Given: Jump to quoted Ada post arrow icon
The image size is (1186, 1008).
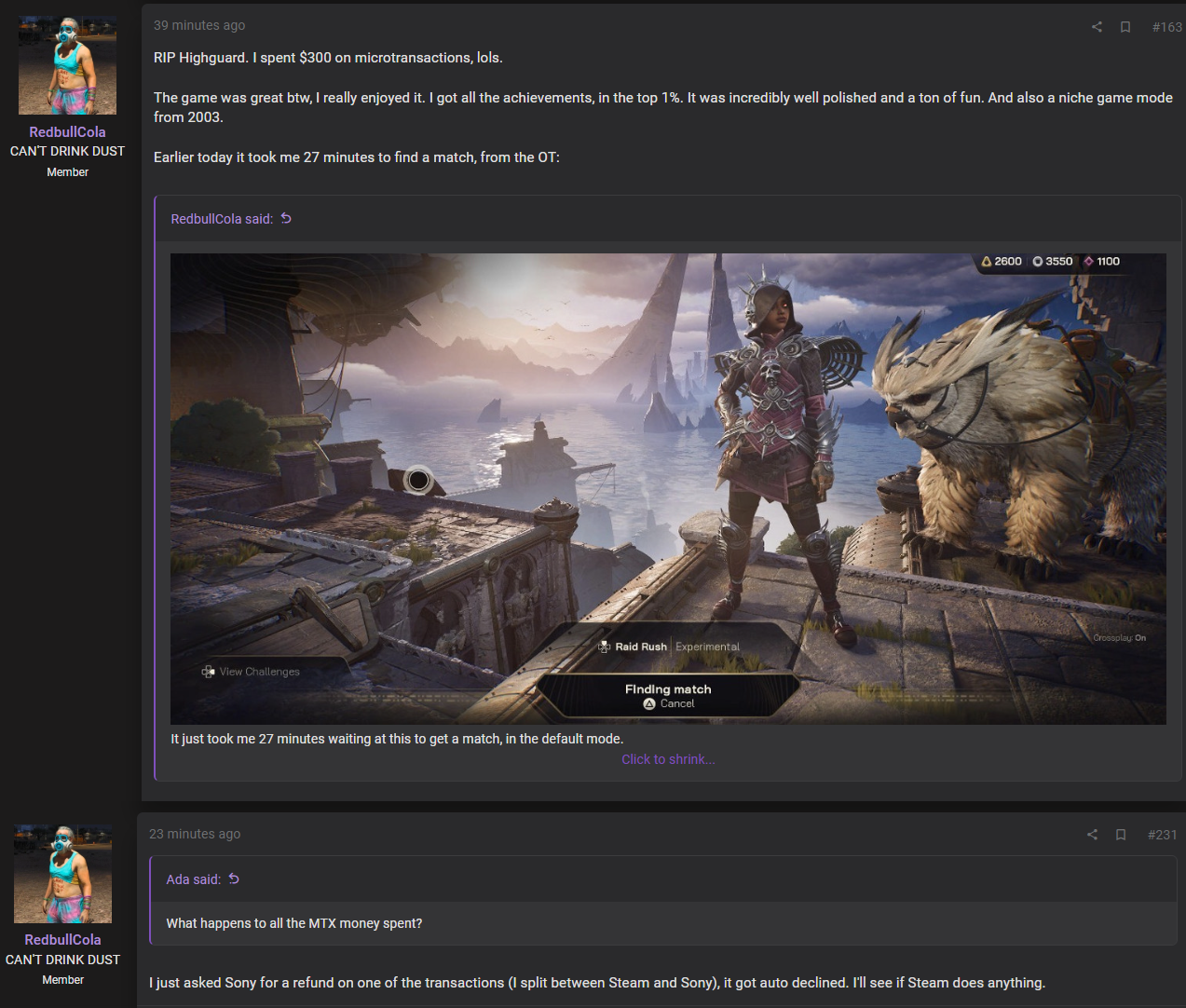Looking at the screenshot, I should coord(234,879).
